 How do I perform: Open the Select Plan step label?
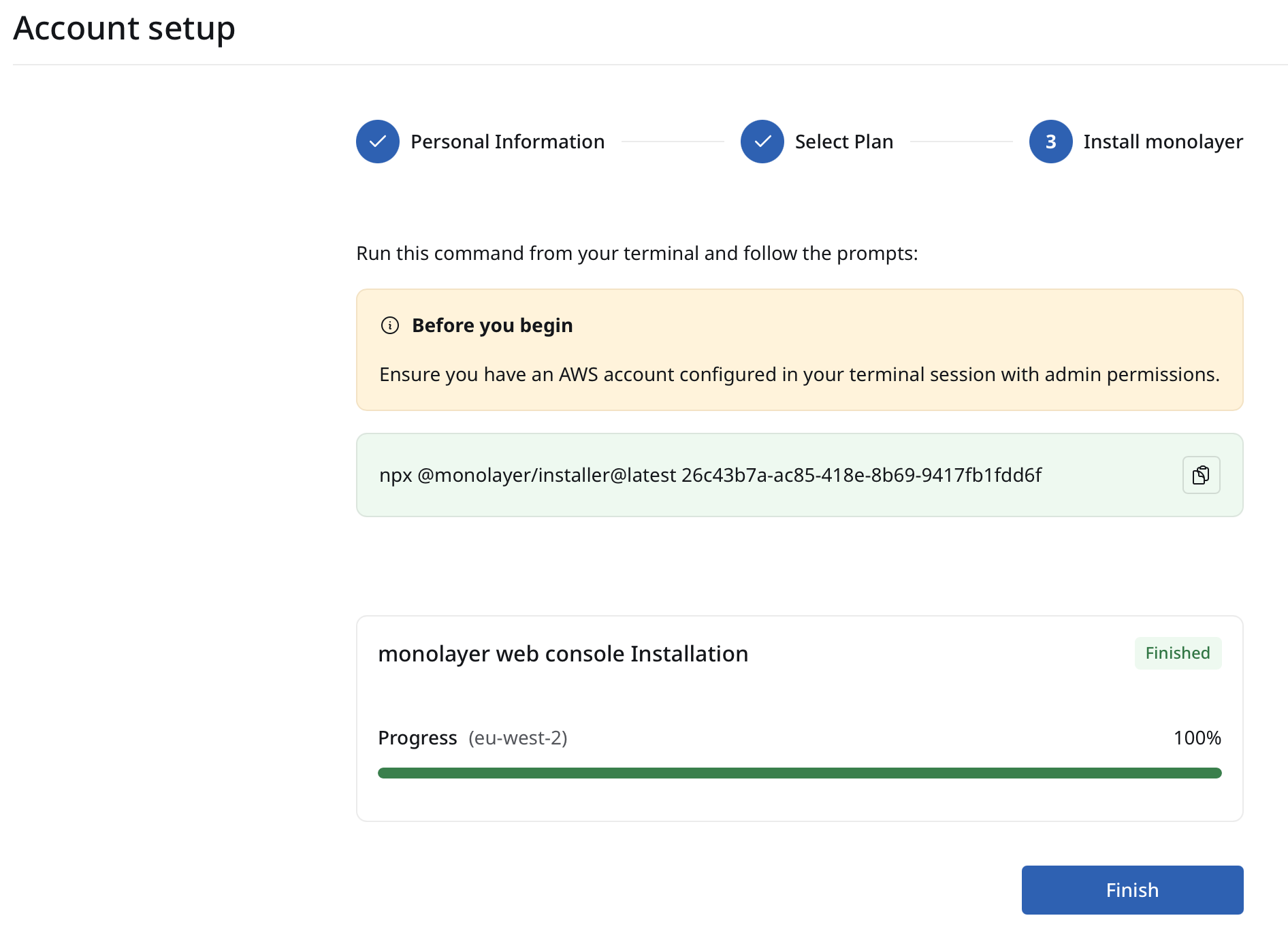tap(843, 142)
